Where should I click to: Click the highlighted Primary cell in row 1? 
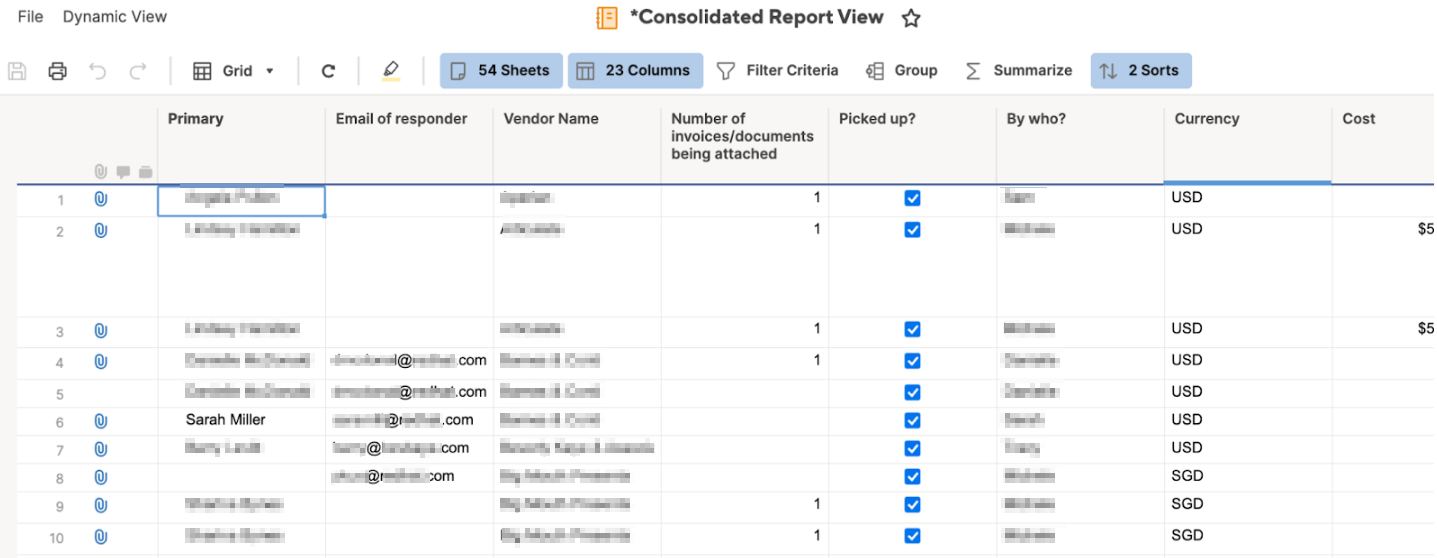point(241,200)
